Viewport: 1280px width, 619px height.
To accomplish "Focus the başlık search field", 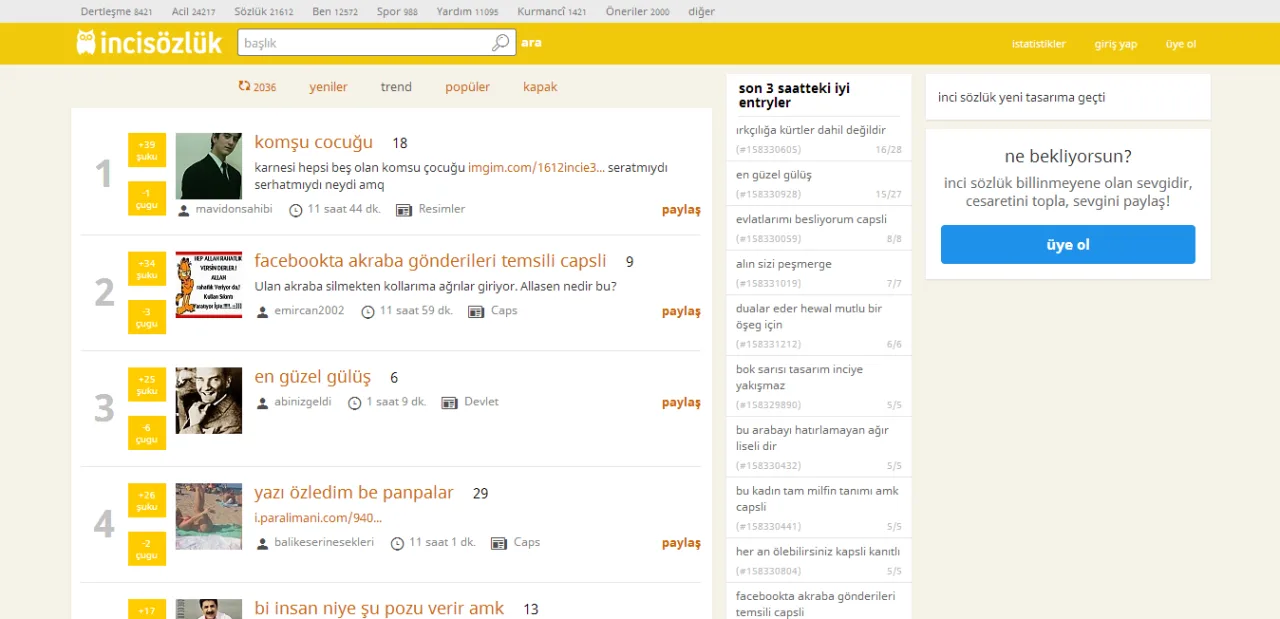I will 366,43.
